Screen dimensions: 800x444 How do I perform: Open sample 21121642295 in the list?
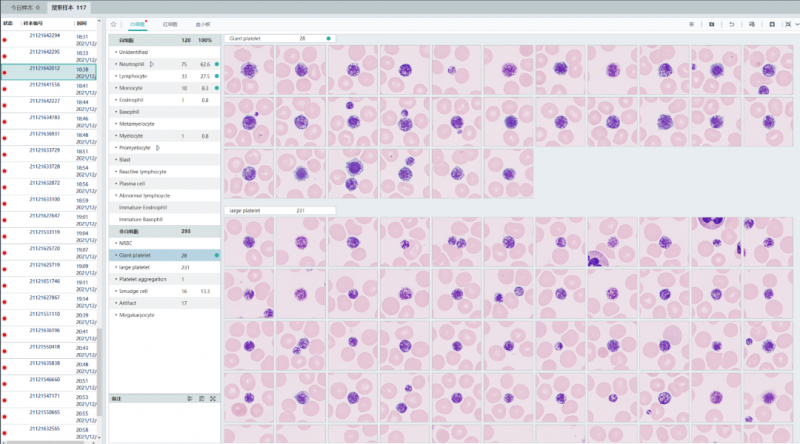click(49, 56)
